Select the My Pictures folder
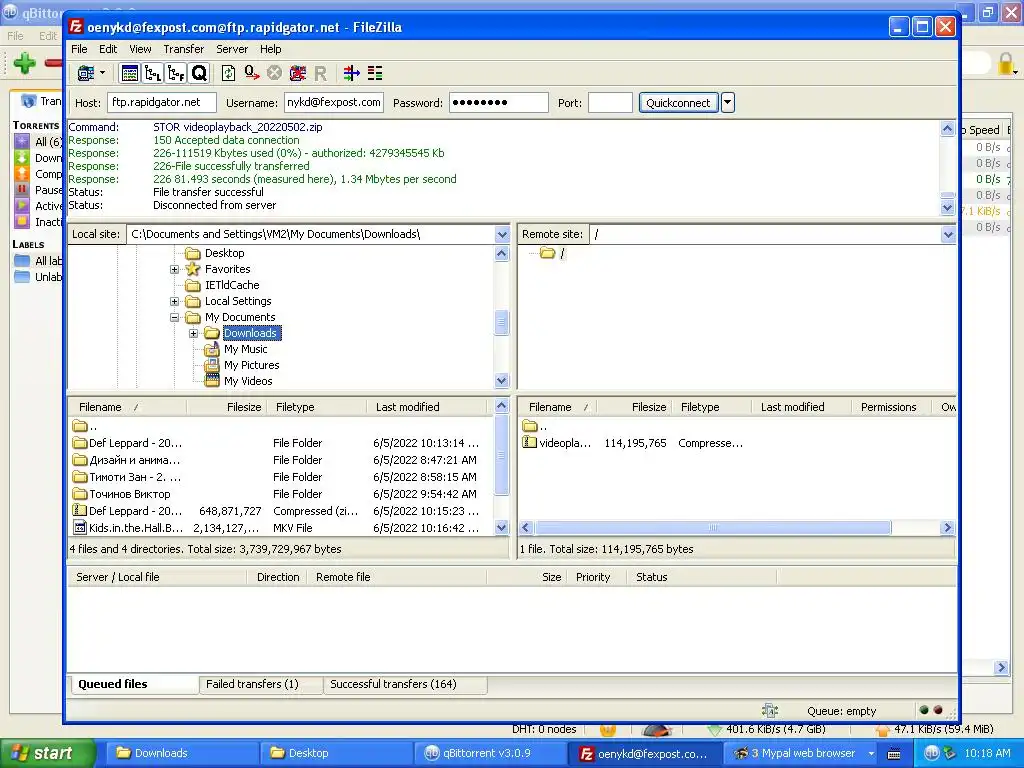The height and width of the screenshot is (768, 1024). pyautogui.click(x=251, y=365)
